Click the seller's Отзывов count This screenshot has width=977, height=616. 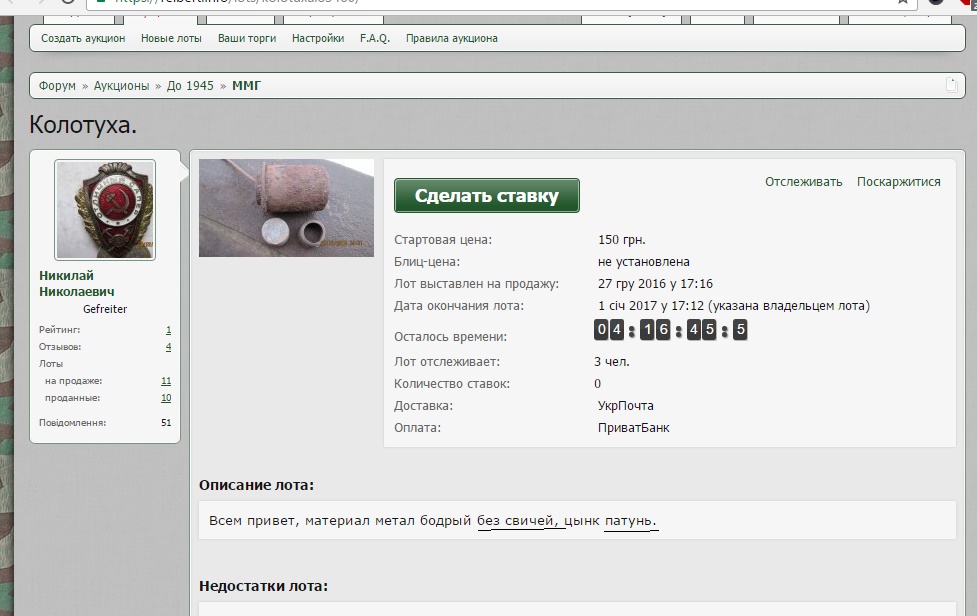point(168,347)
